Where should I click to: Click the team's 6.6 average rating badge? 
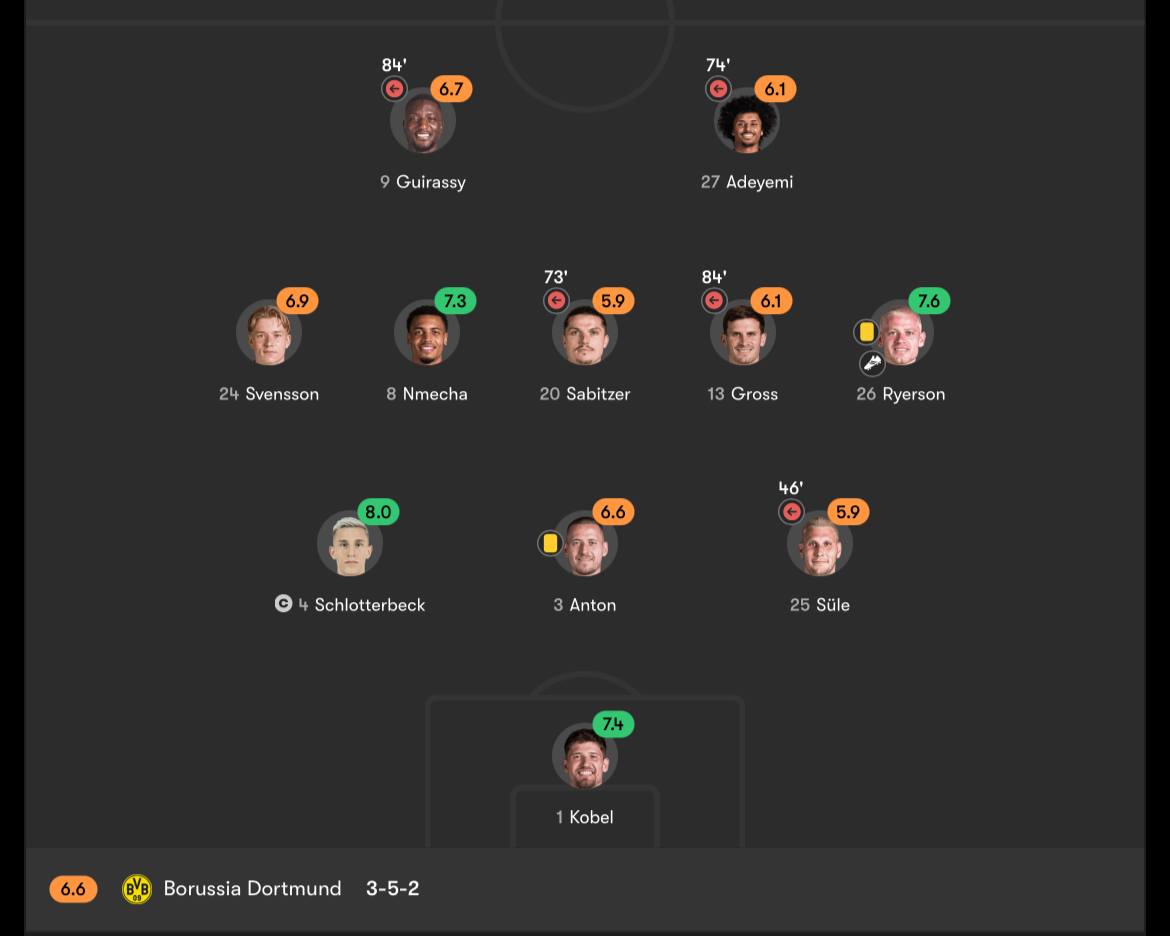pos(73,889)
